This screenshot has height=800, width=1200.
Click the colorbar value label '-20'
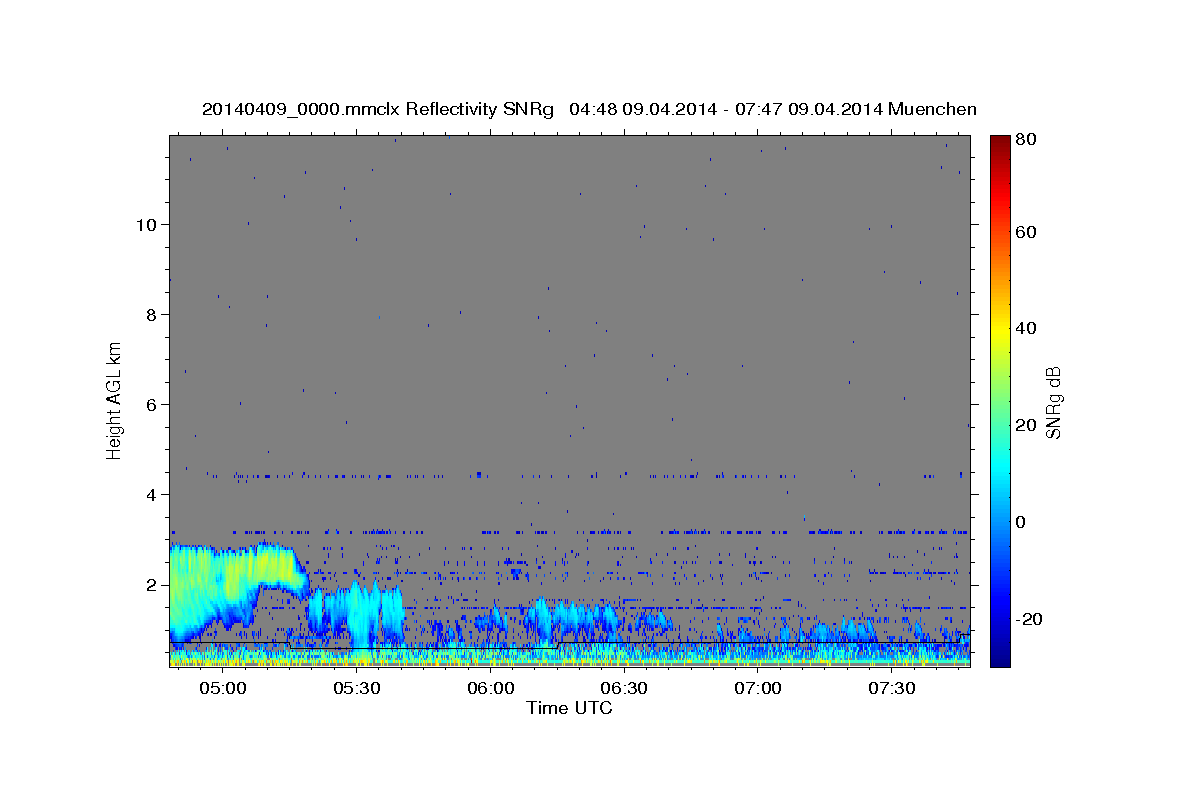coord(1029,619)
